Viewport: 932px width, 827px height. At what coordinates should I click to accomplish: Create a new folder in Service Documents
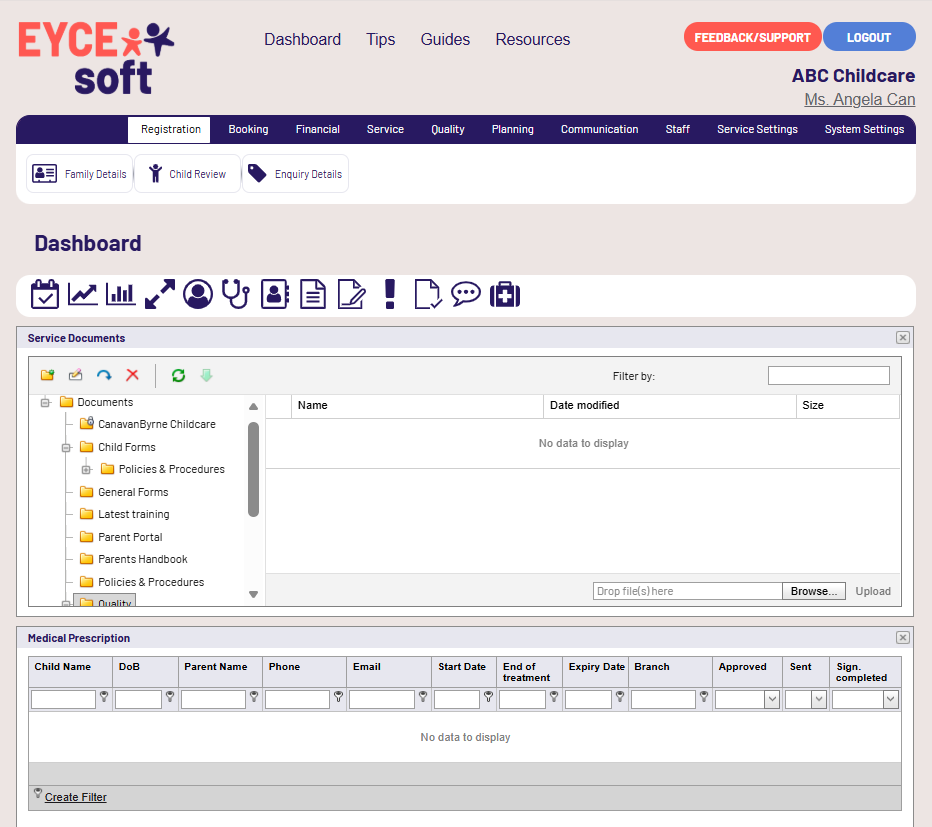tap(47, 374)
